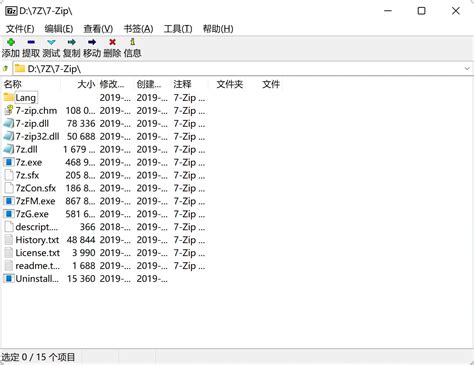Click the 7z.exe application icon

coord(9,162)
